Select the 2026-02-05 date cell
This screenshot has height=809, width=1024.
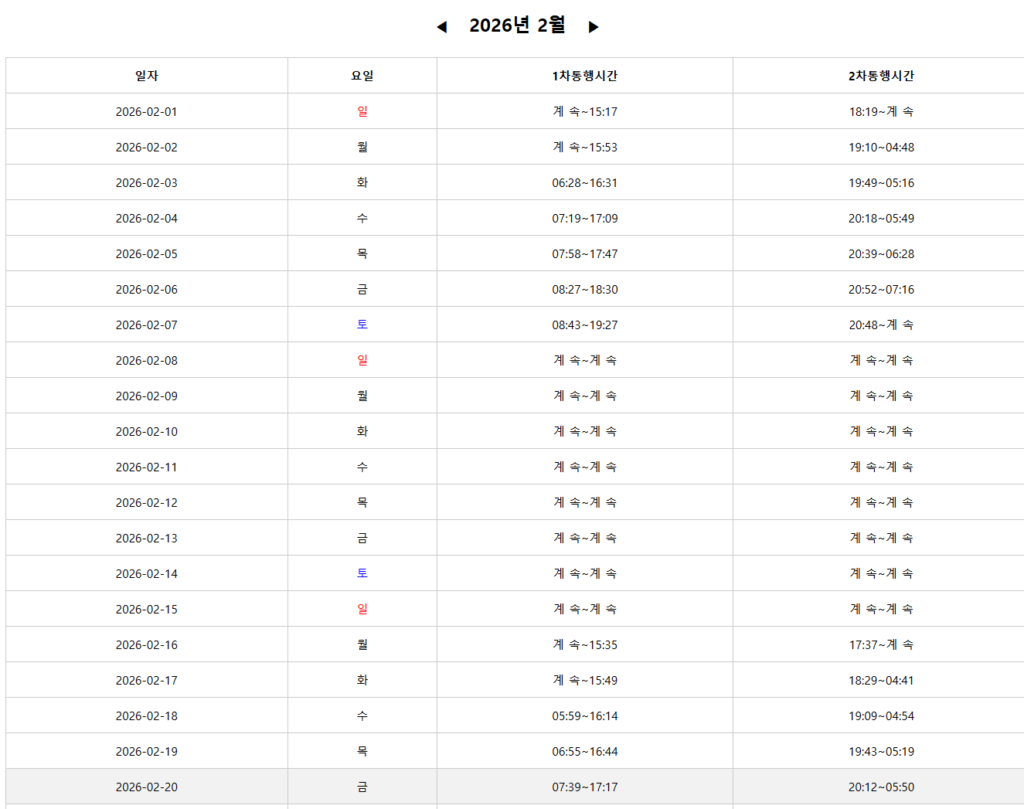(x=146, y=254)
